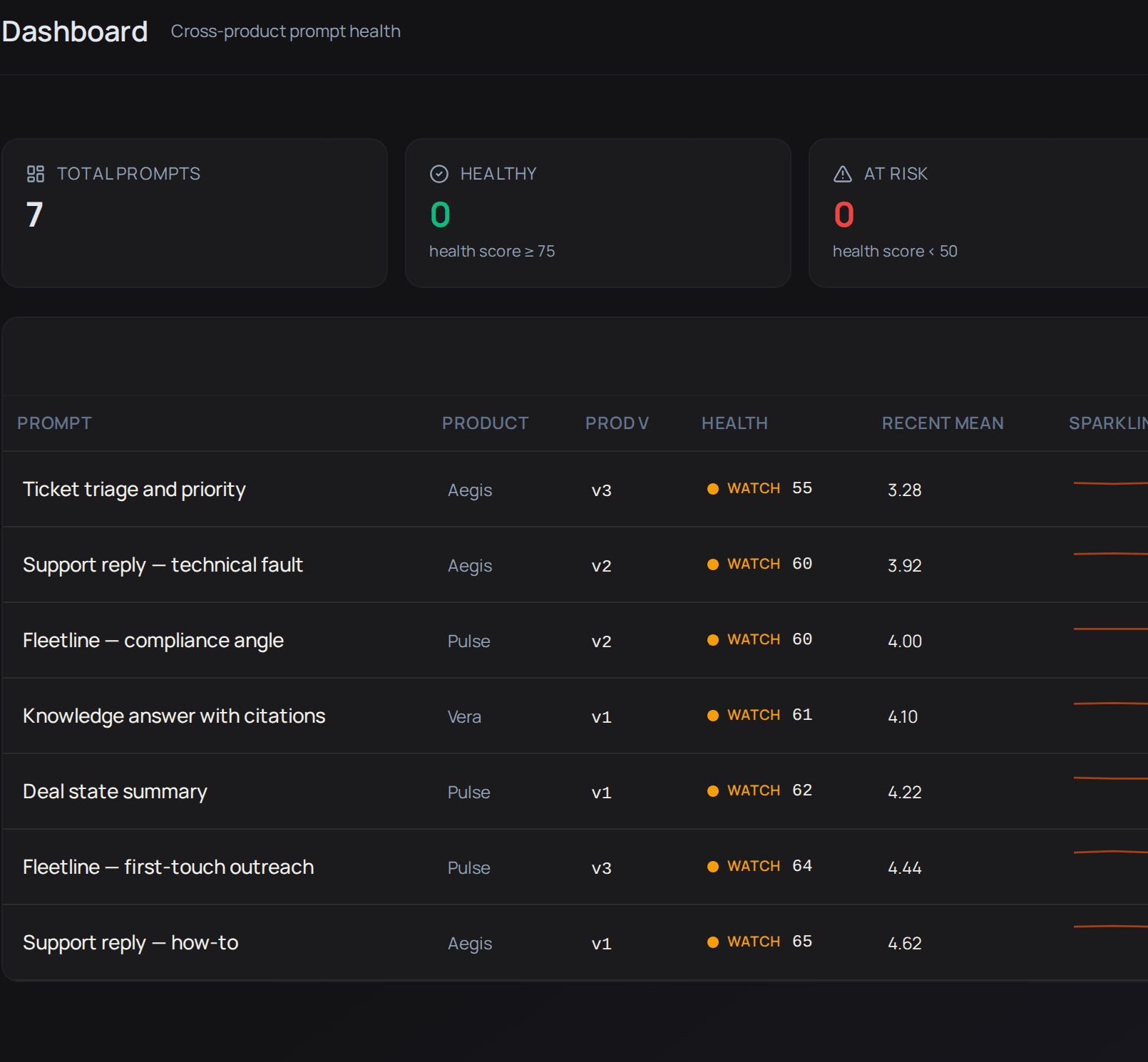Click the sparkline in Ticket triage row
This screenshot has height=1062, width=1148.
tap(1111, 483)
